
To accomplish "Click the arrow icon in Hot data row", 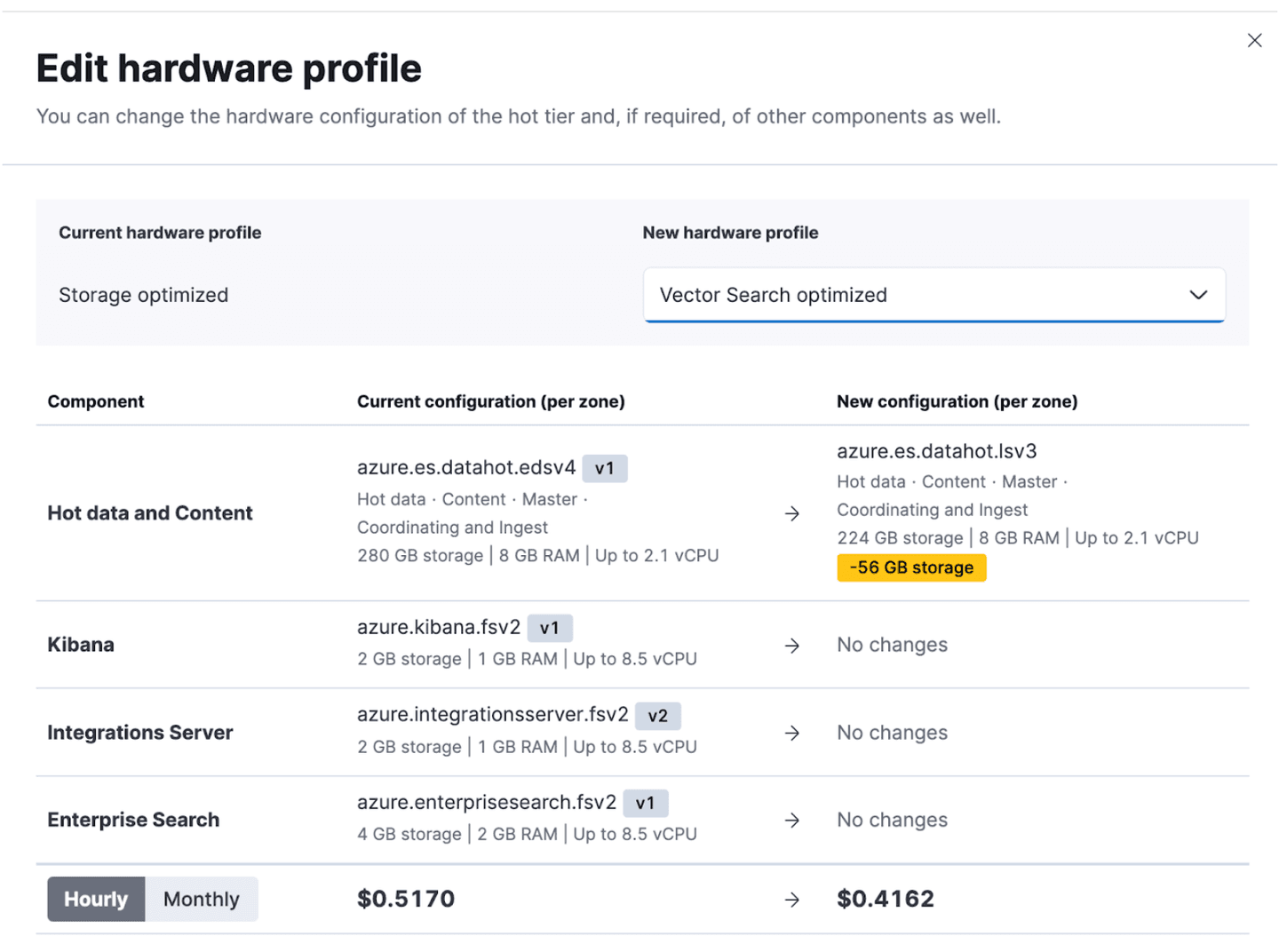I will pos(791,513).
